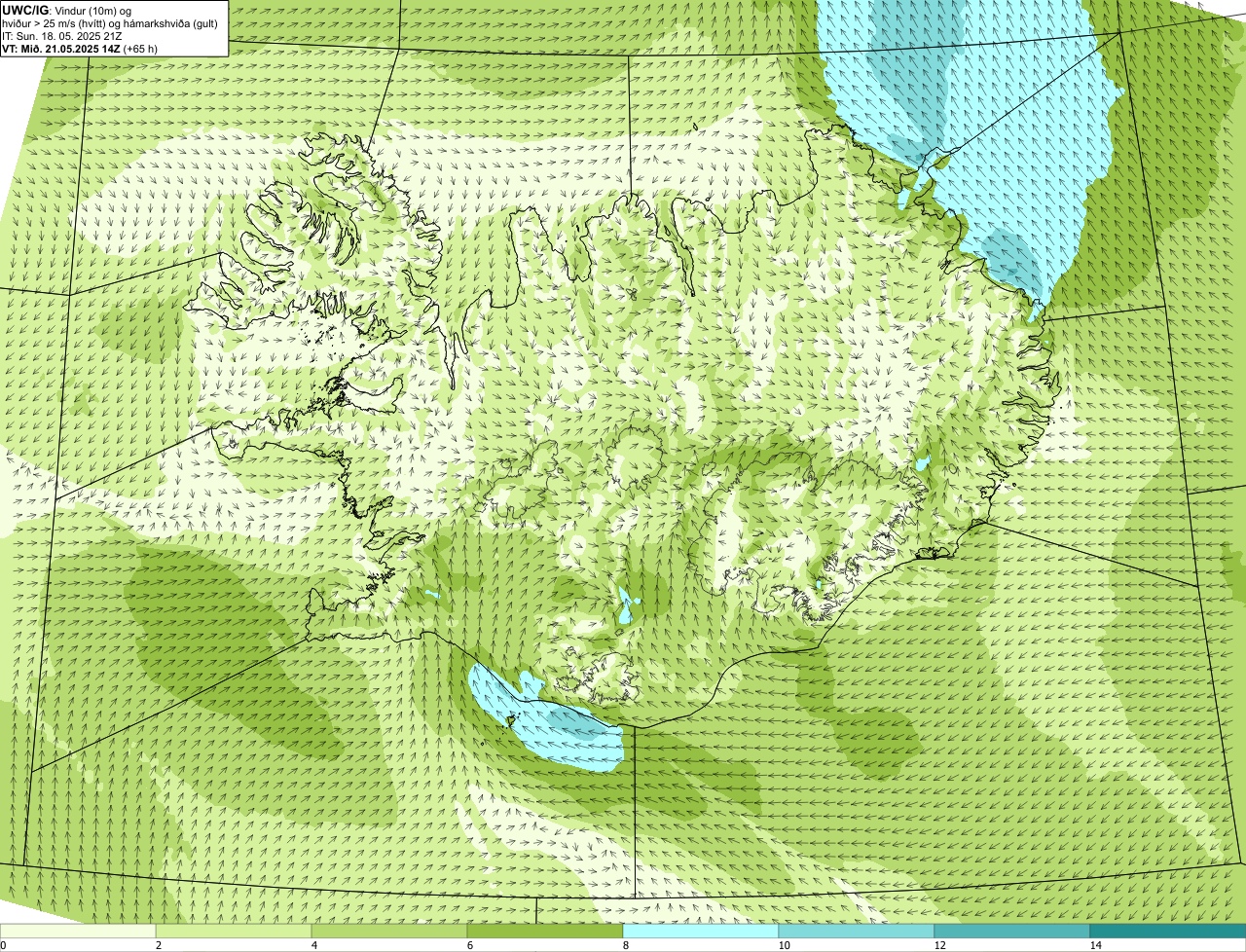Choose the darkest teal legend swatch above 14
1246x952 pixels.
[x=1168, y=931]
